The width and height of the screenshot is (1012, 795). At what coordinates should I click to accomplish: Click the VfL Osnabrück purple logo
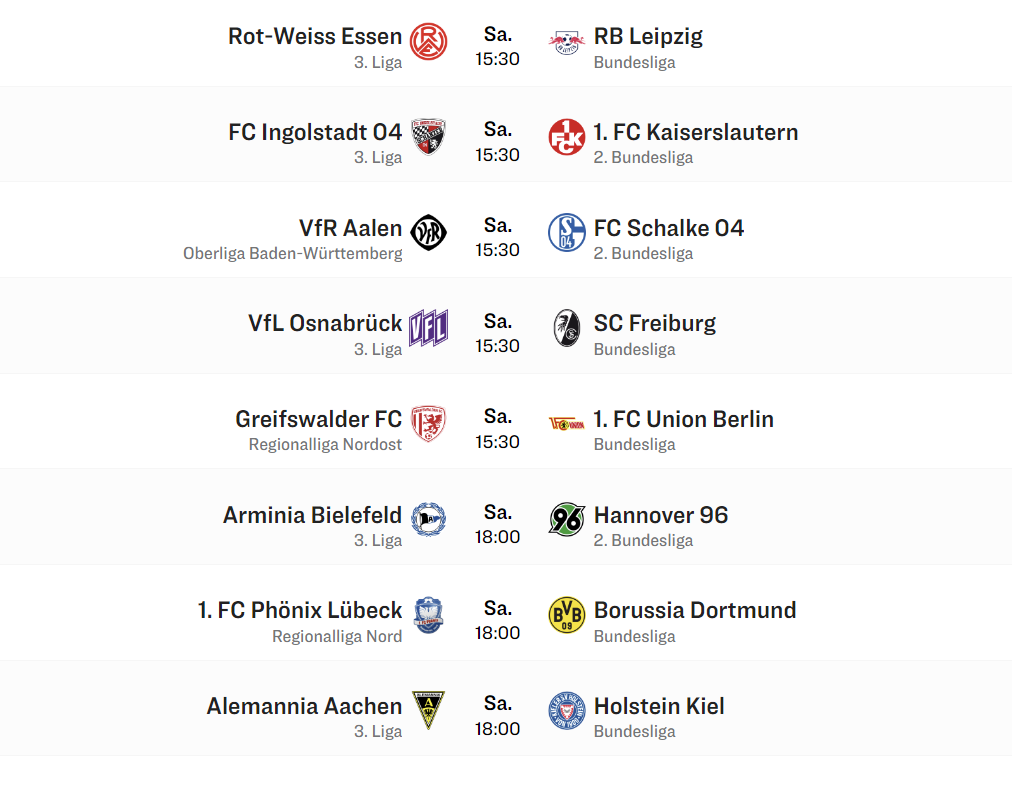pos(429,328)
